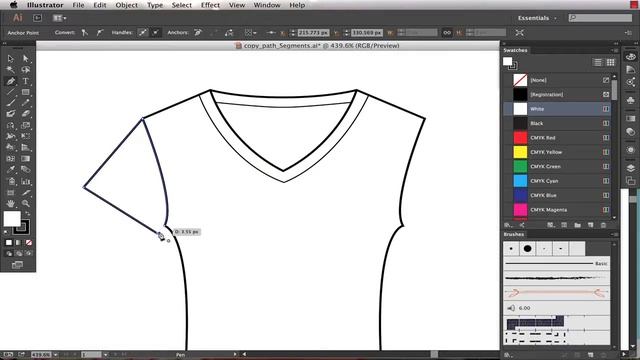Select the Black swatch row
This screenshot has width=640, height=360.
(558, 123)
